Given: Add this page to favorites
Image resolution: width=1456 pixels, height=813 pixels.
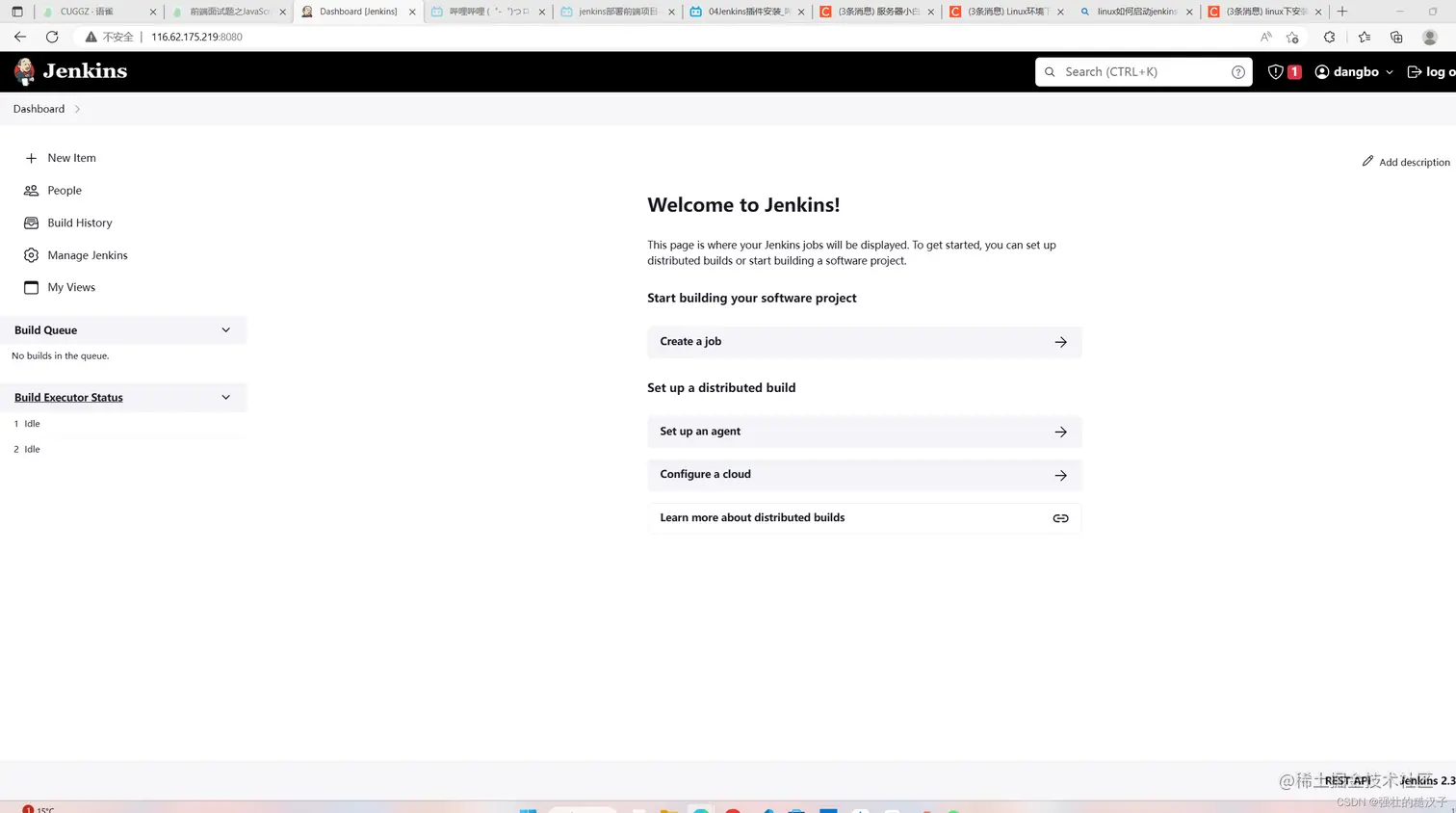Looking at the screenshot, I should click(x=1292, y=37).
